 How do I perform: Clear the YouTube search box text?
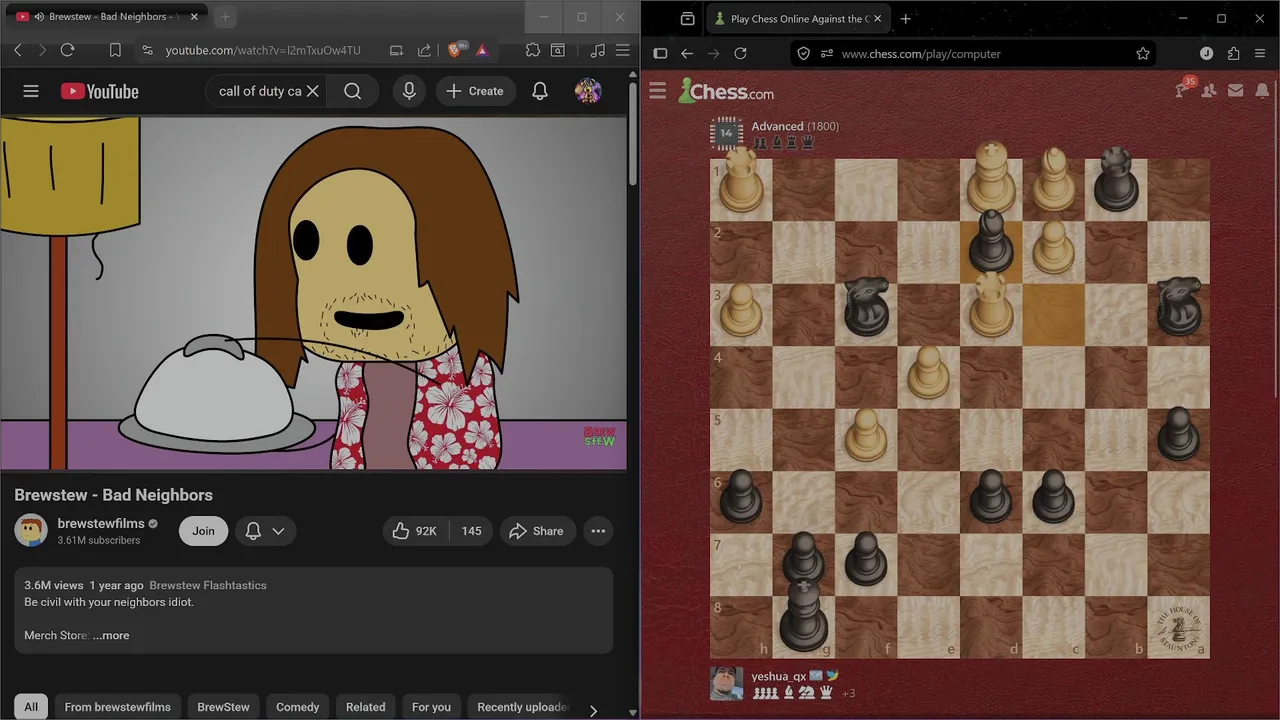pos(312,91)
